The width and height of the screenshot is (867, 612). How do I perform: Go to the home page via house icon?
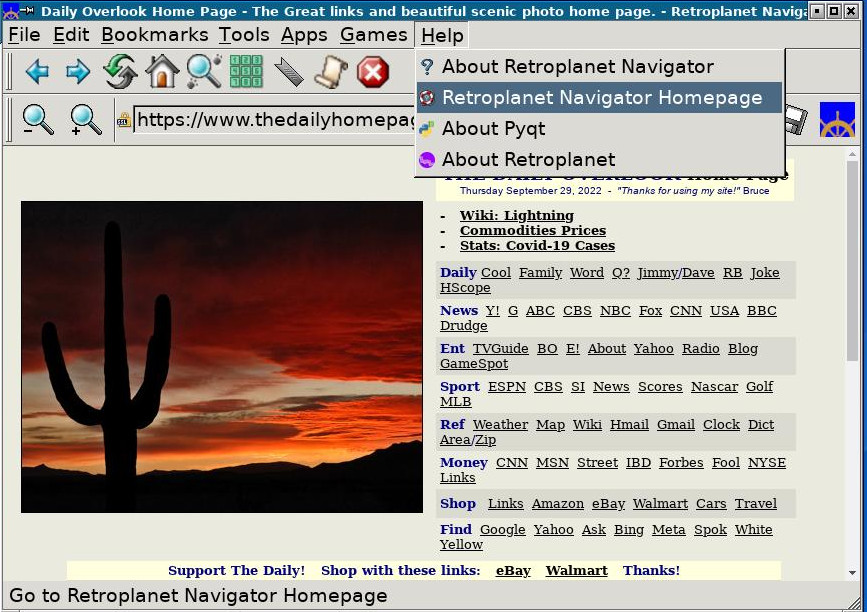click(x=161, y=71)
